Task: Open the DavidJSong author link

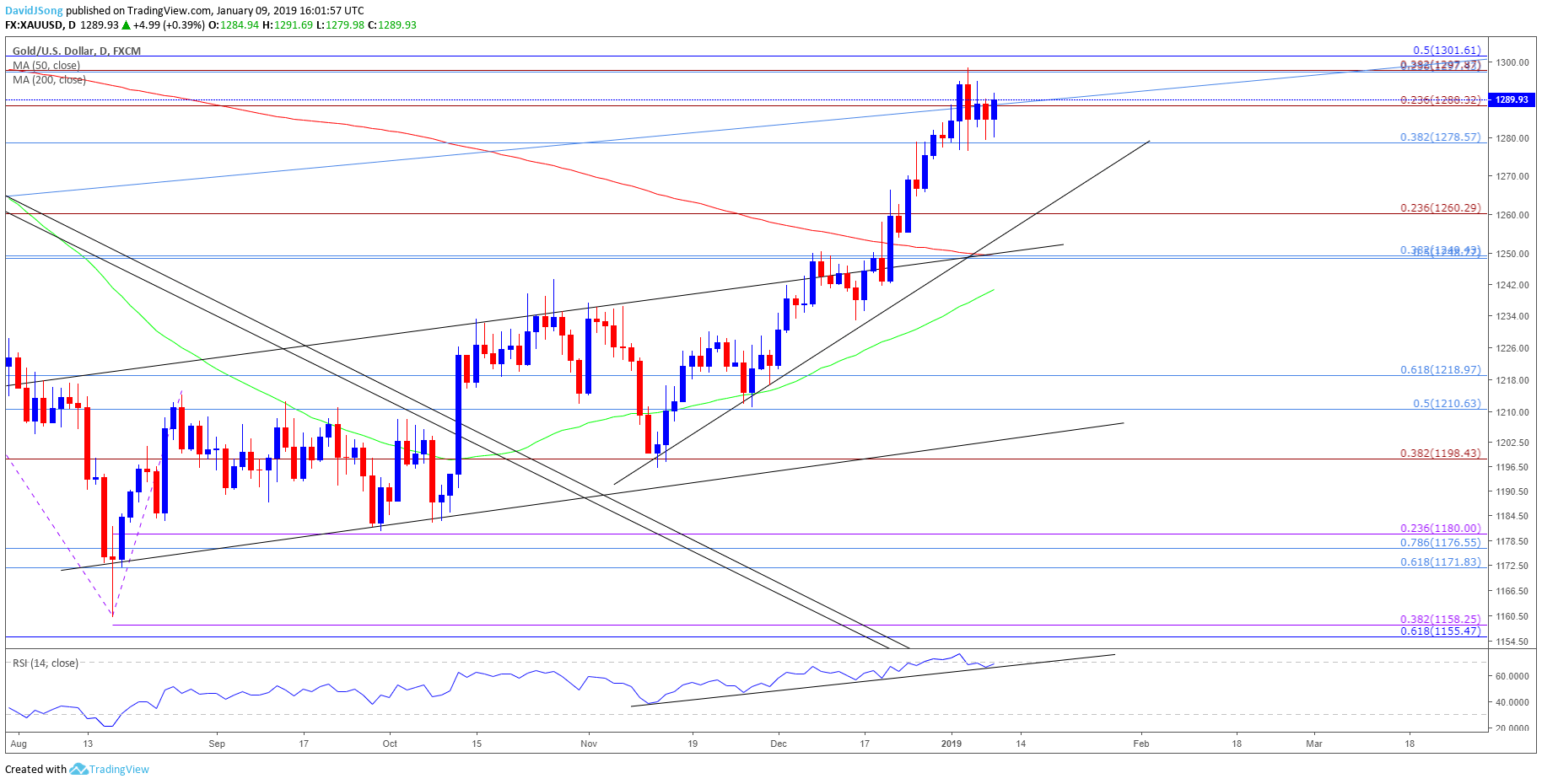Action: (34, 11)
